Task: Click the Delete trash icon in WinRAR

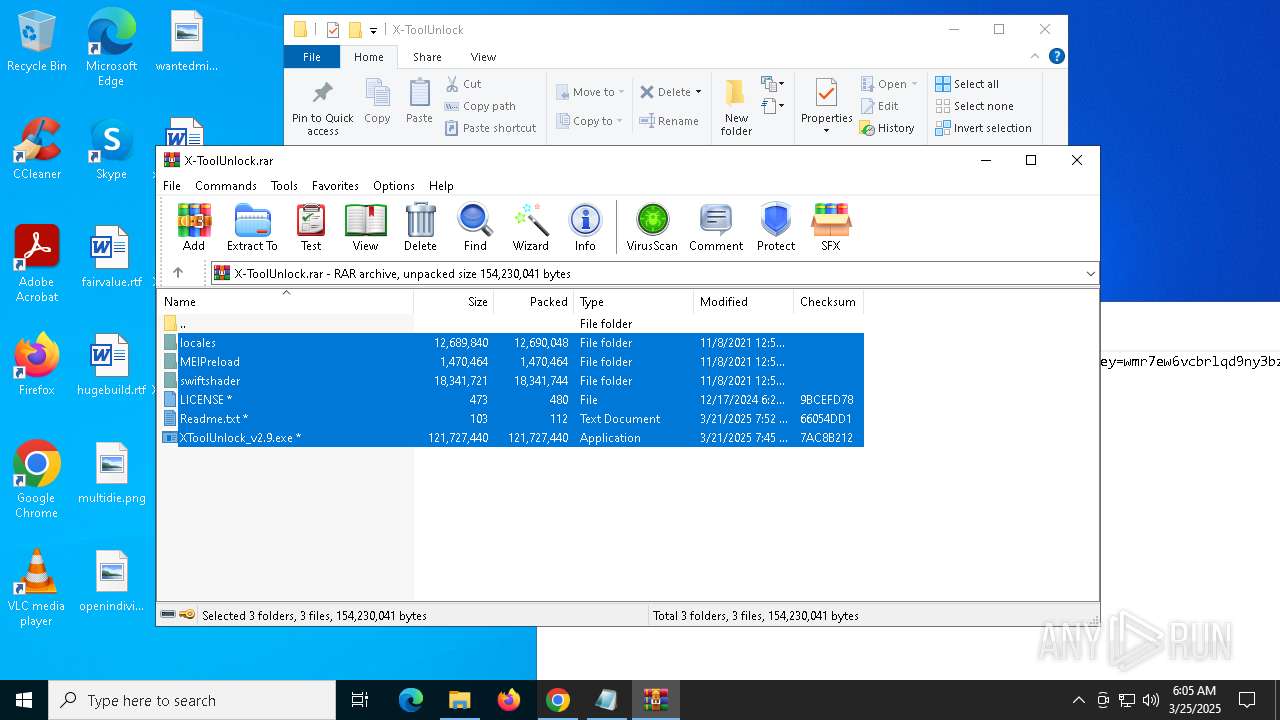Action: click(420, 227)
